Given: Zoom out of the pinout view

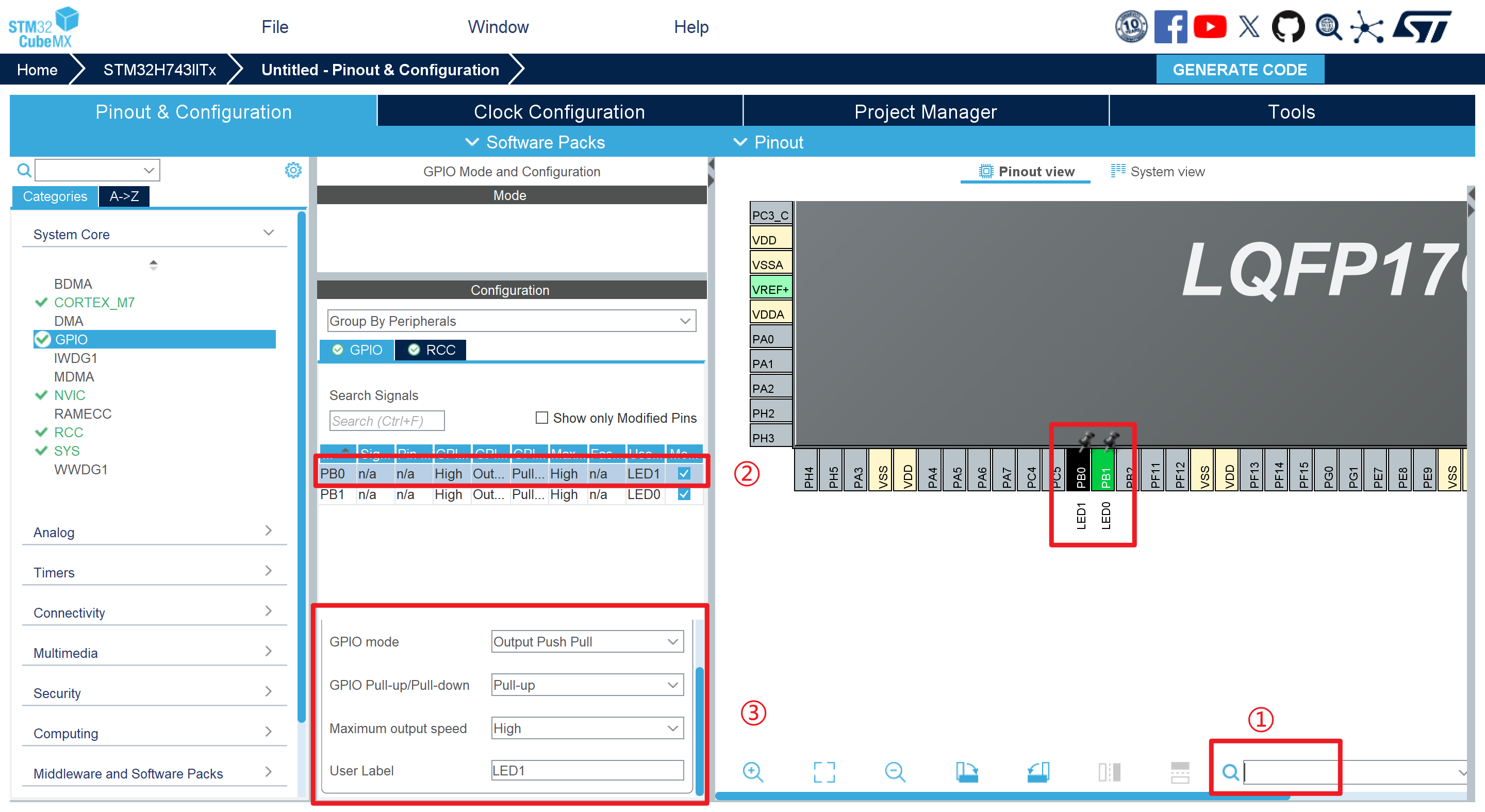Looking at the screenshot, I should coord(895,772).
